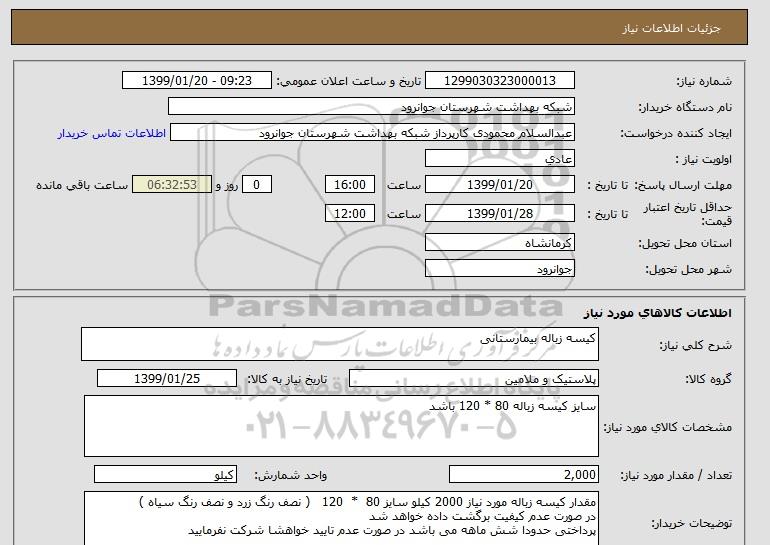Click the text ساعت باقی مانده
The height and width of the screenshot is (545, 770).
click(x=82, y=185)
